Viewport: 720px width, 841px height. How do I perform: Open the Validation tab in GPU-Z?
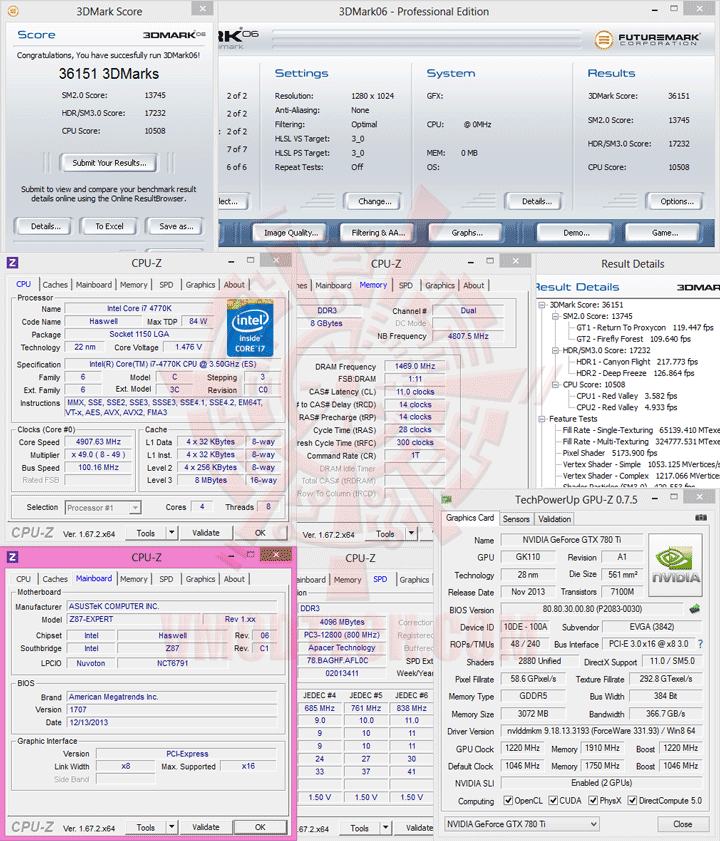(555, 519)
